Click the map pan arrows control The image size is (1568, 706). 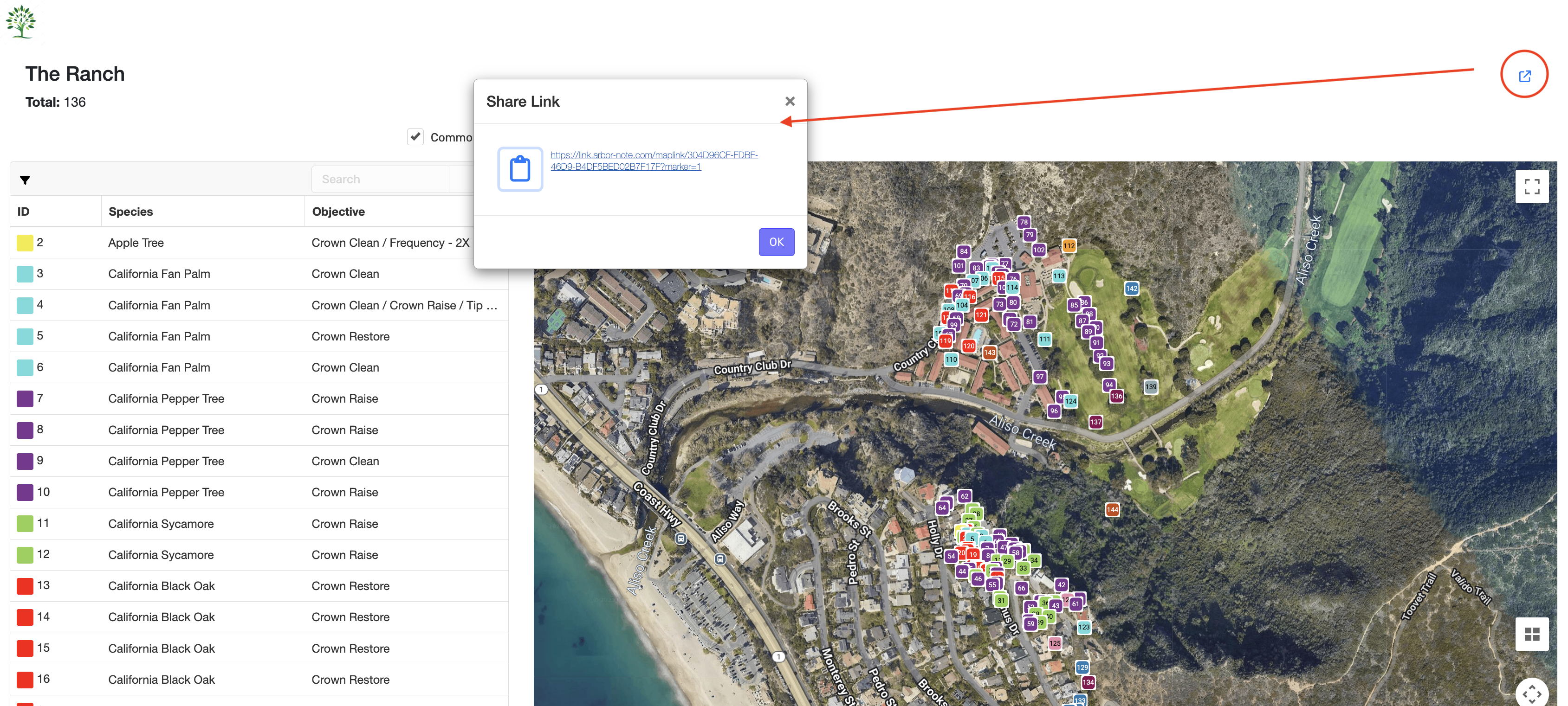click(1531, 693)
